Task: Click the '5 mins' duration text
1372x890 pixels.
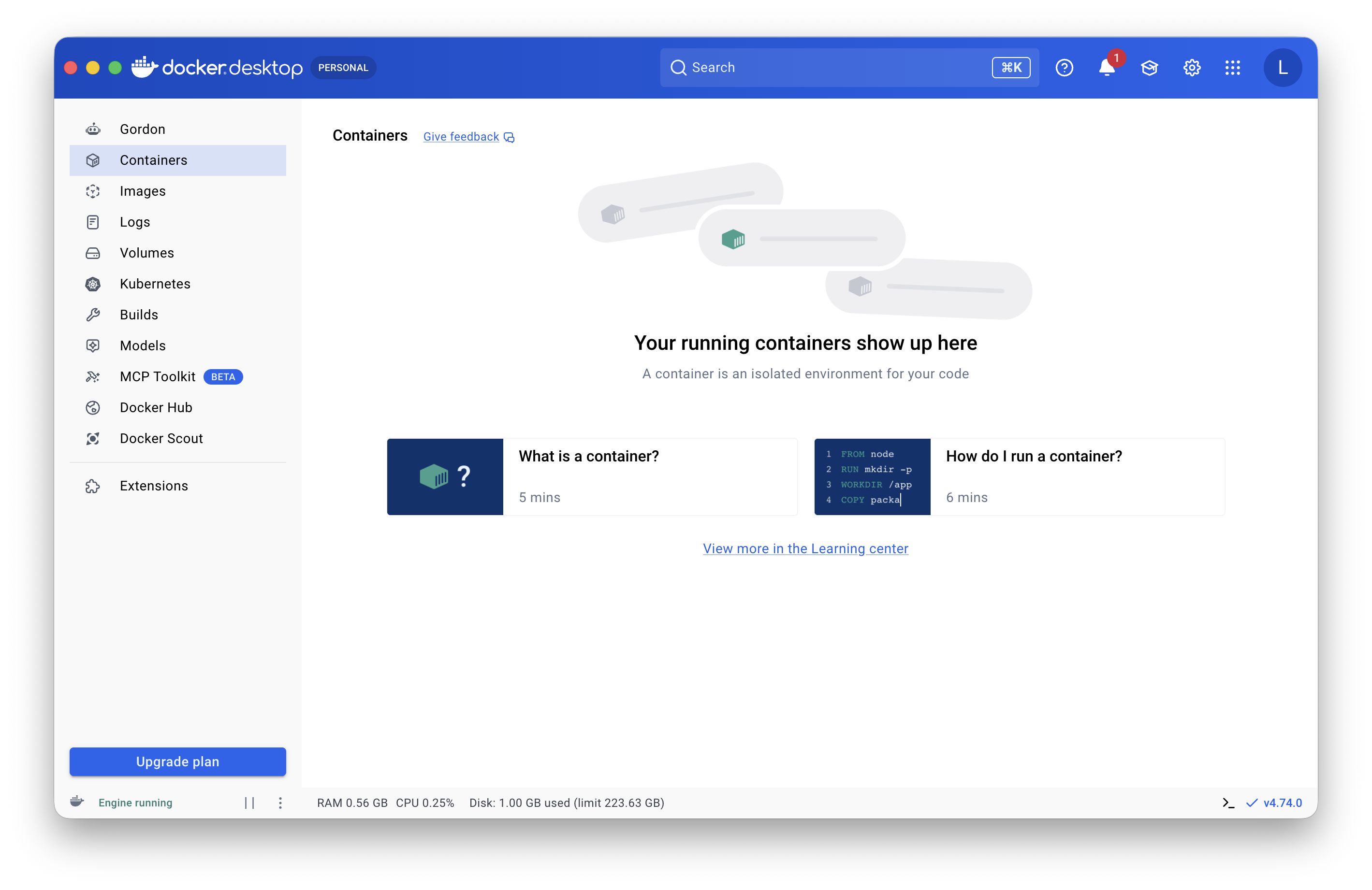Action: click(x=540, y=497)
